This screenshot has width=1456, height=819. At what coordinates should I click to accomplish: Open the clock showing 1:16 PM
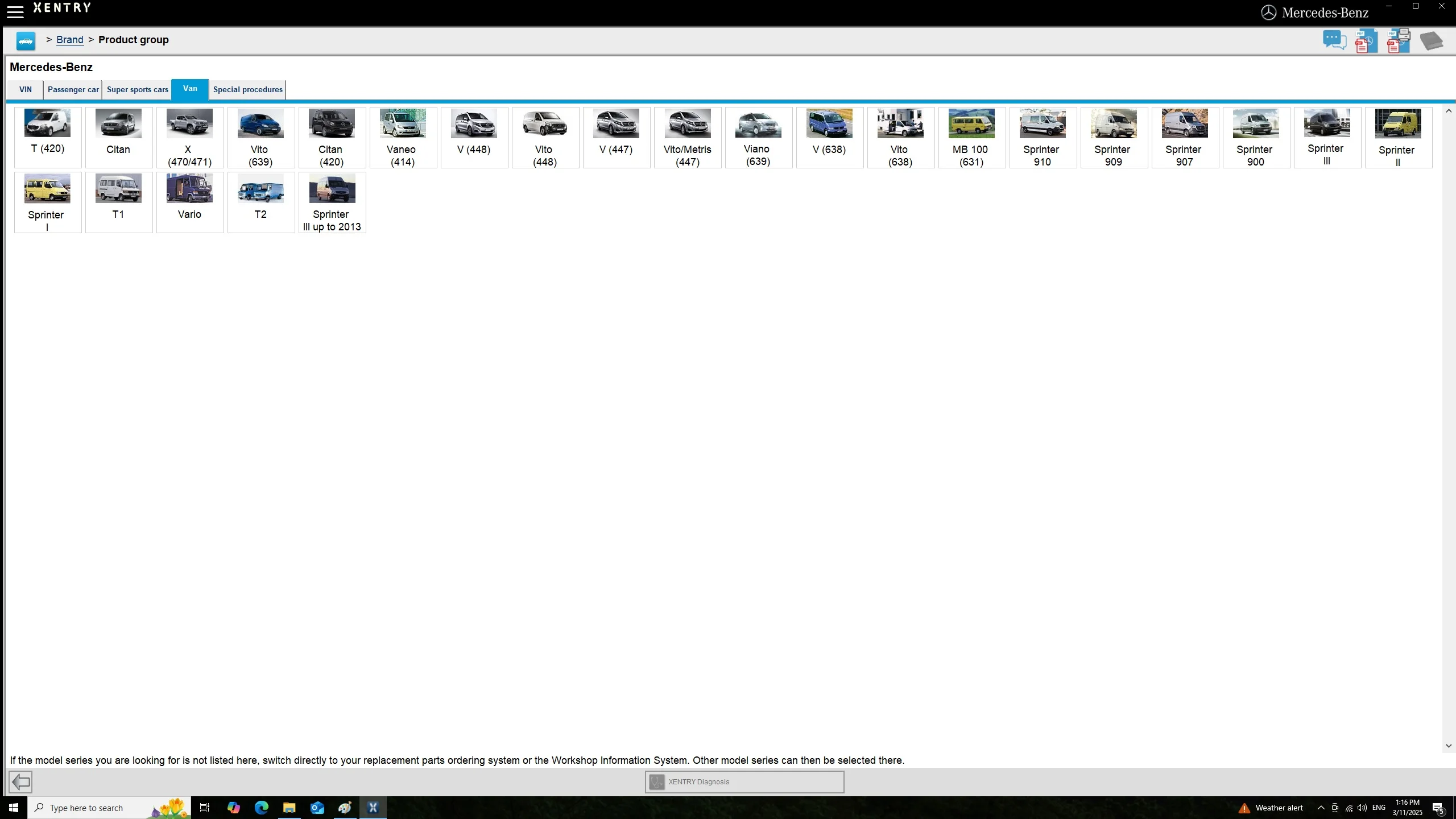pyautogui.click(x=1407, y=808)
